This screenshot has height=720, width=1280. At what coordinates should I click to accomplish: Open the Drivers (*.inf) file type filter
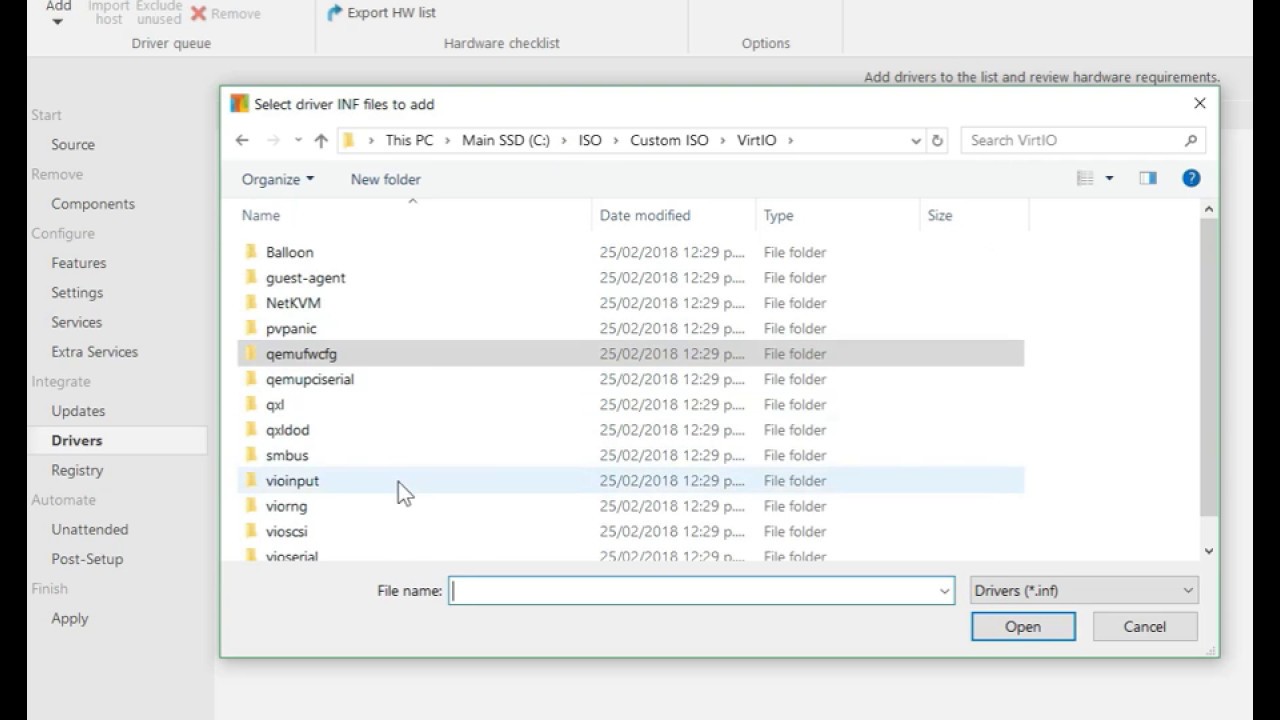point(1084,591)
